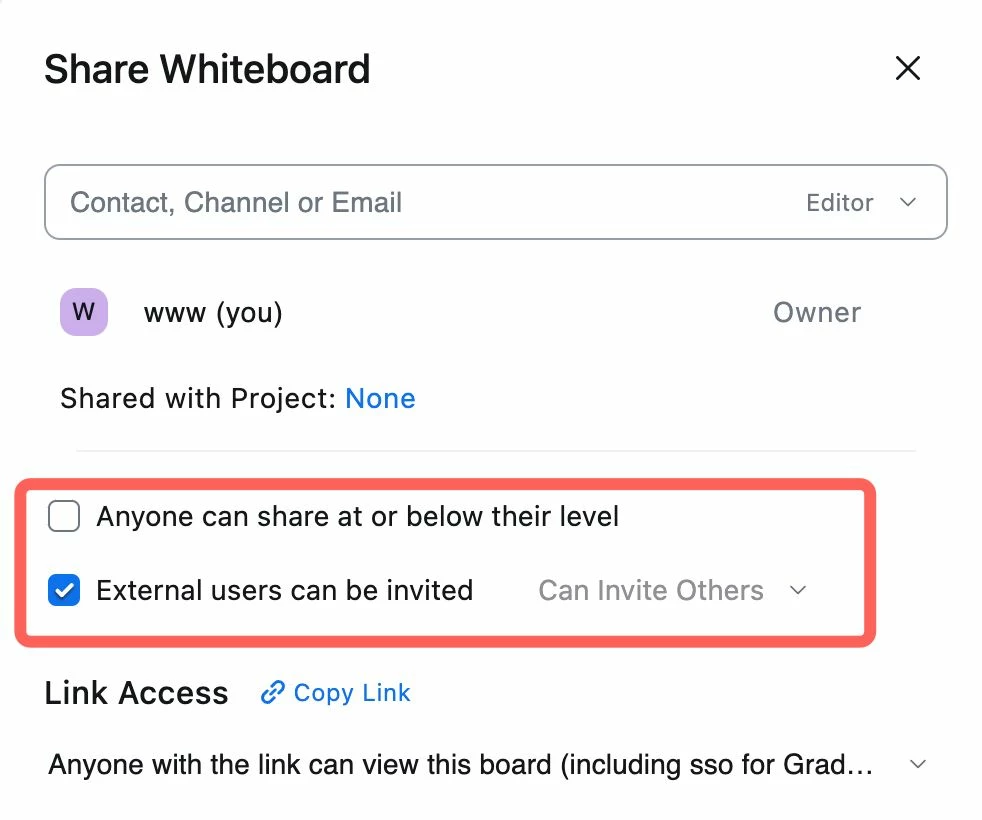Viewport: 982px width, 820px height.
Task: Open the Shared with Project None link
Action: pos(380,398)
